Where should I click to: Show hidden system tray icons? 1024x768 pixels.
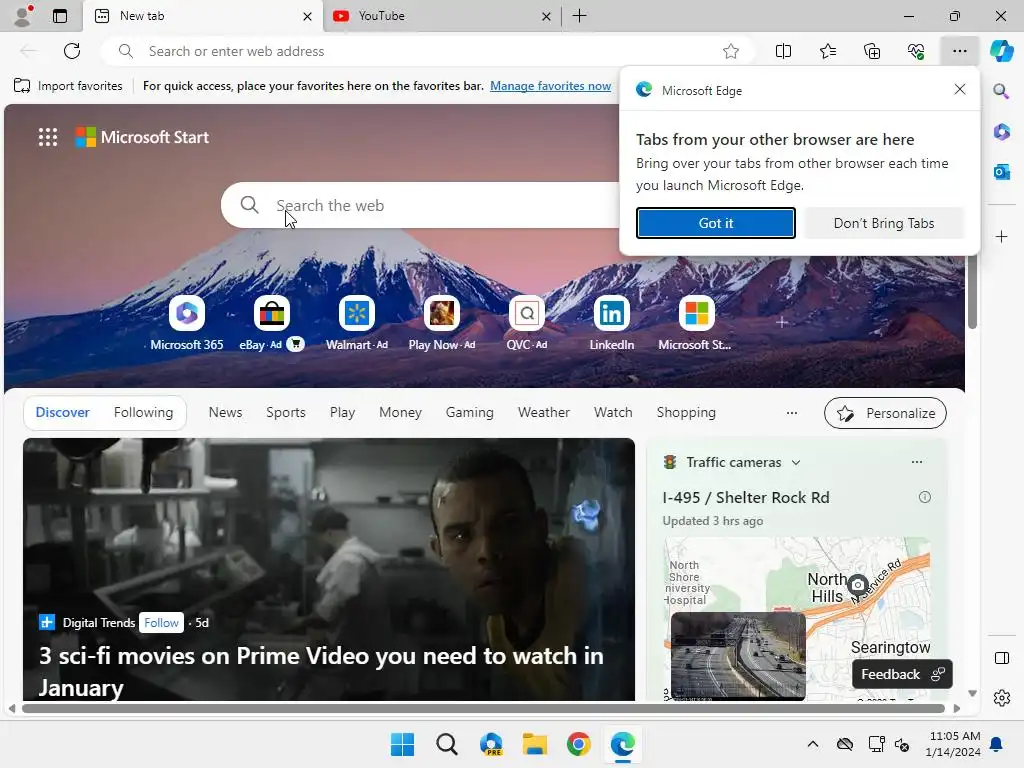click(x=812, y=744)
